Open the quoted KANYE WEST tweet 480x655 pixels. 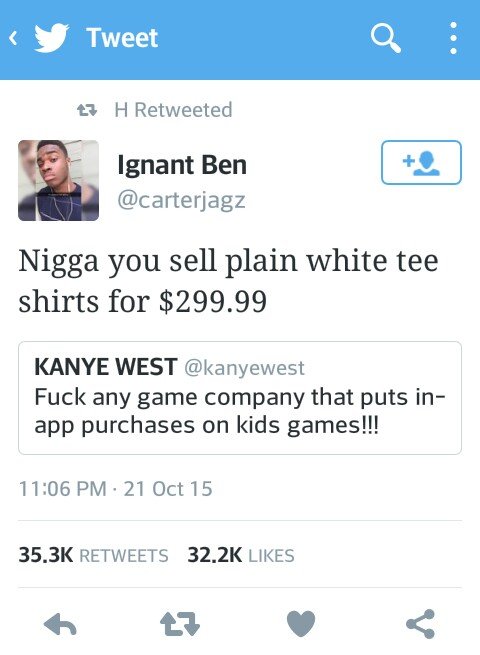(240, 398)
